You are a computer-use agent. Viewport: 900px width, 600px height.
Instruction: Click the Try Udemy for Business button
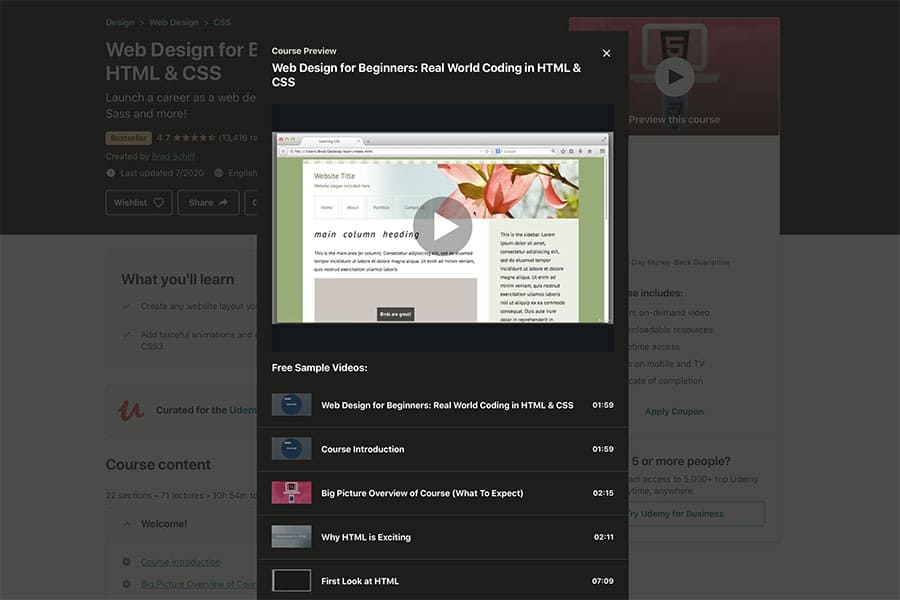[x=695, y=514]
